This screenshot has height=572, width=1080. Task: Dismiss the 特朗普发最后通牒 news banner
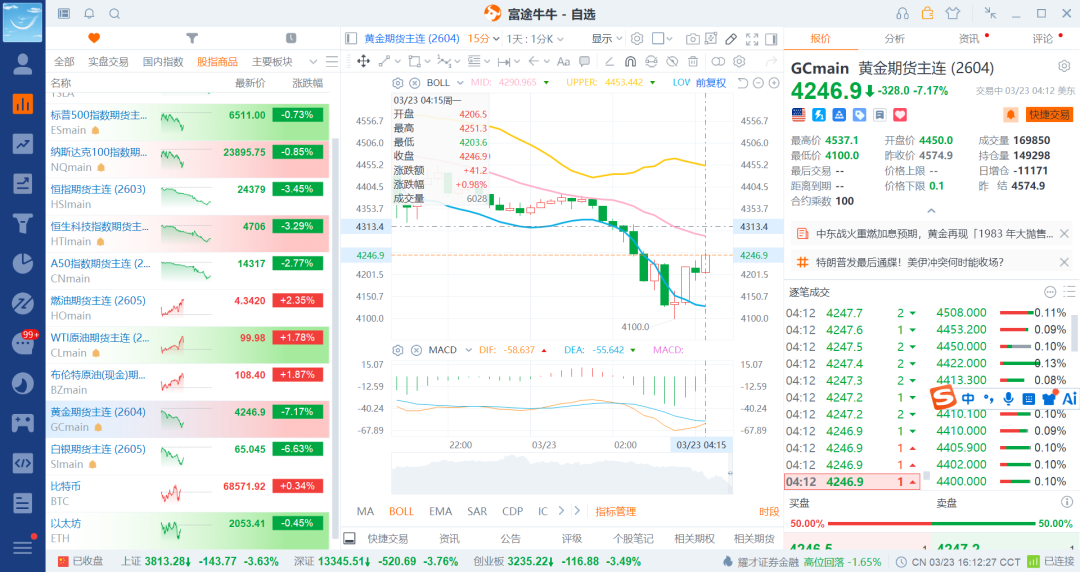(x=1064, y=262)
